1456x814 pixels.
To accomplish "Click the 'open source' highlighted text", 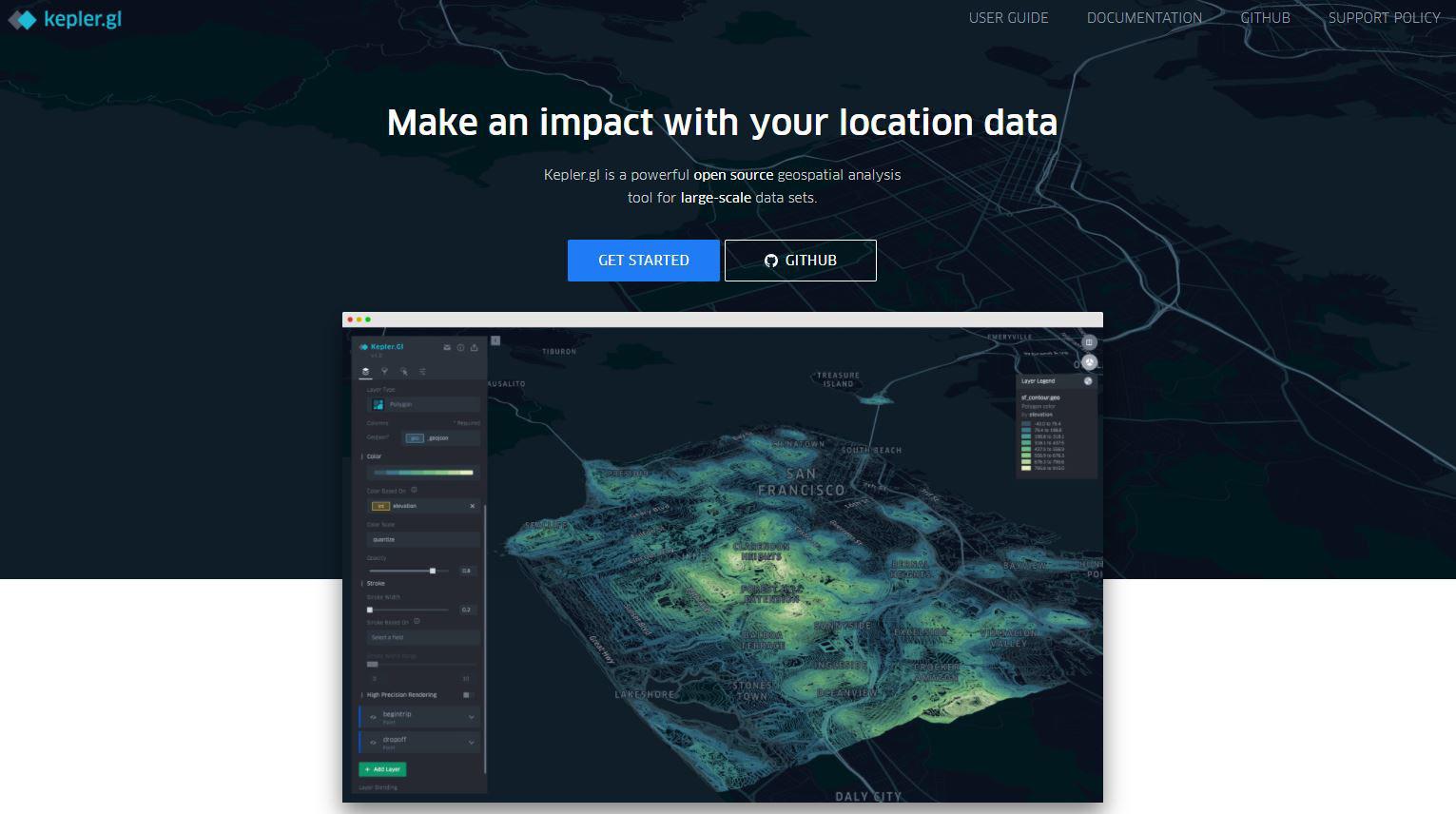I will [733, 175].
